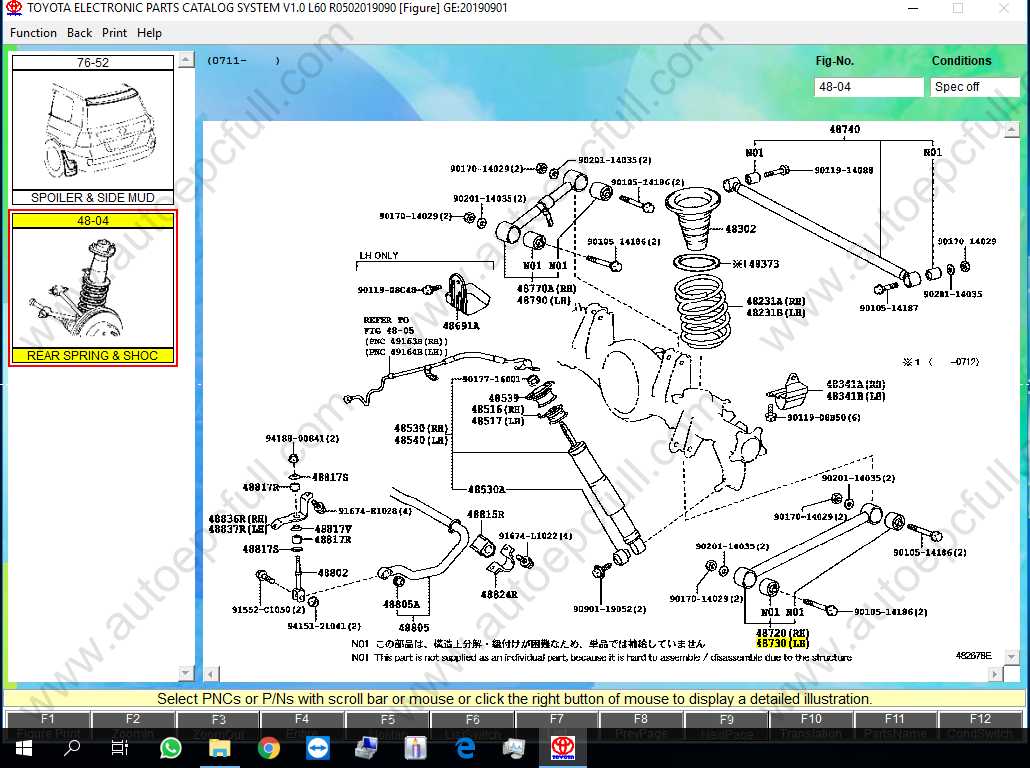Click the Conditions field showing Spec off
The width and height of the screenshot is (1030, 768).
point(975,87)
